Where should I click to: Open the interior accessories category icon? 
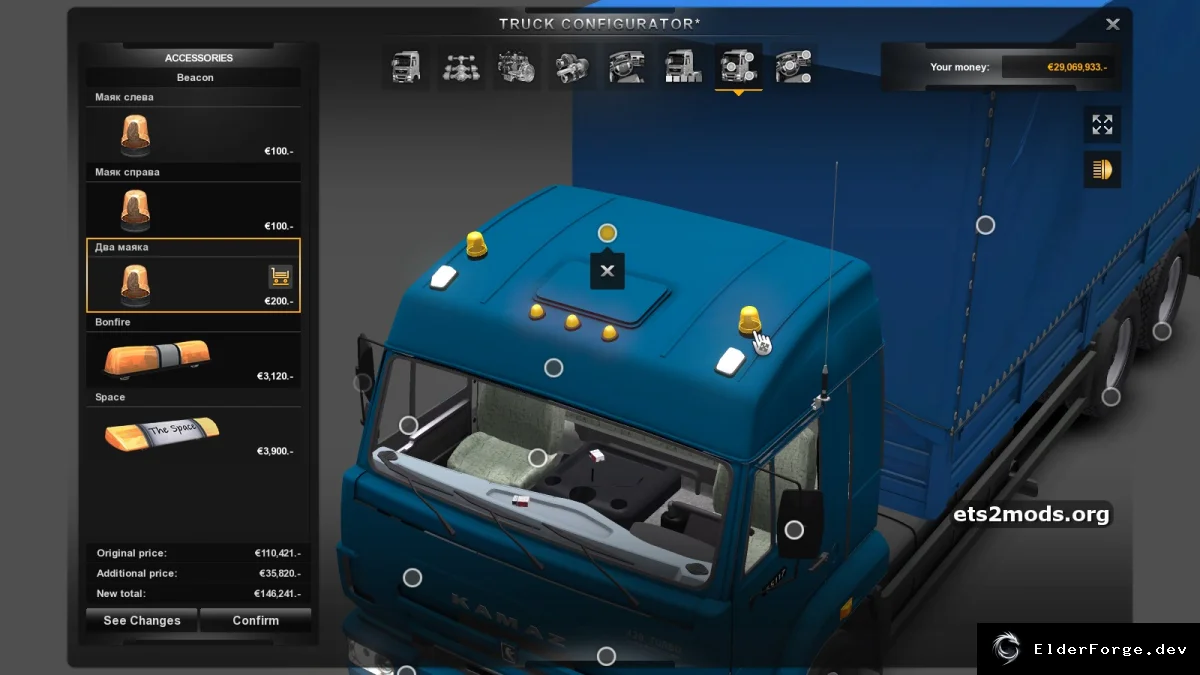794,68
